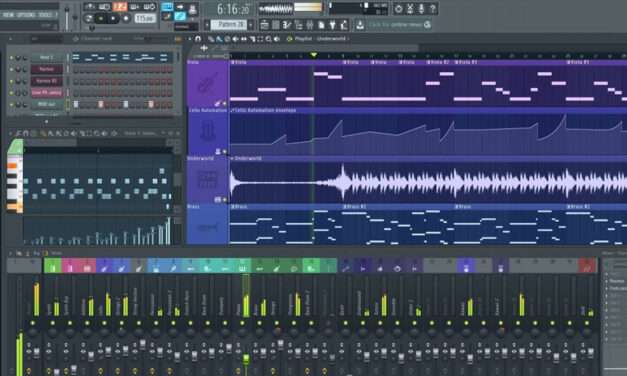Viewport: 627px width, 376px height.
Task: Select the playlist Playback speaker tool
Action: (277, 39)
